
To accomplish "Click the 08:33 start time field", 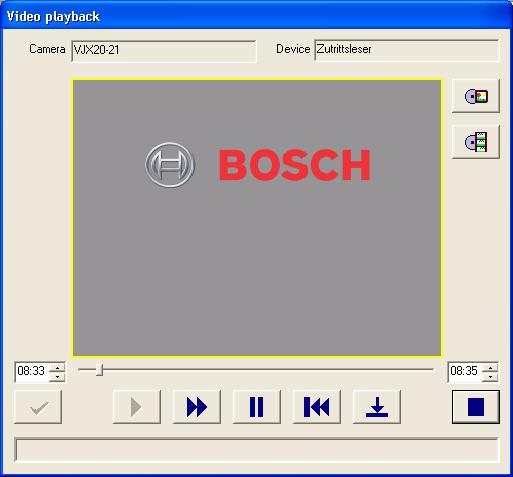I will point(32,371).
